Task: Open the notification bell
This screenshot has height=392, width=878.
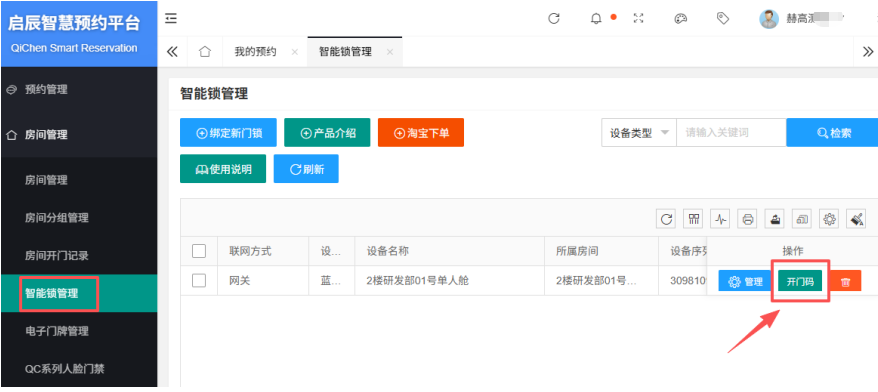Action: 596,18
